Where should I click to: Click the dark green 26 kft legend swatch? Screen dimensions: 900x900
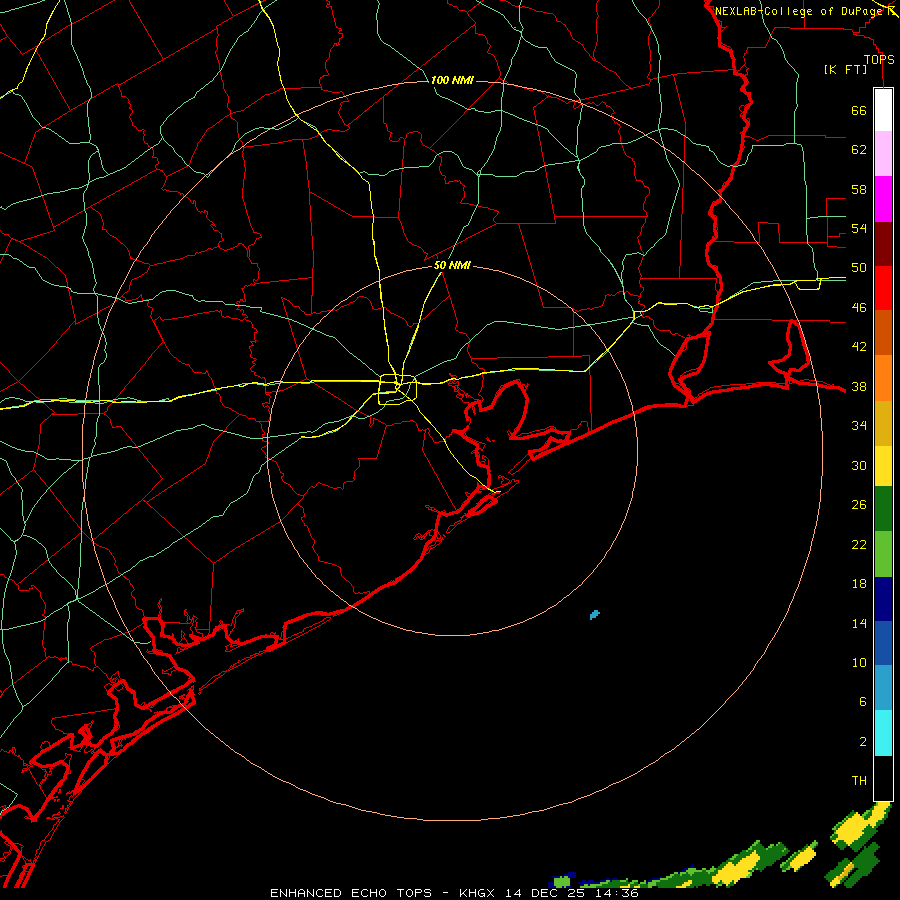pyautogui.click(x=883, y=509)
